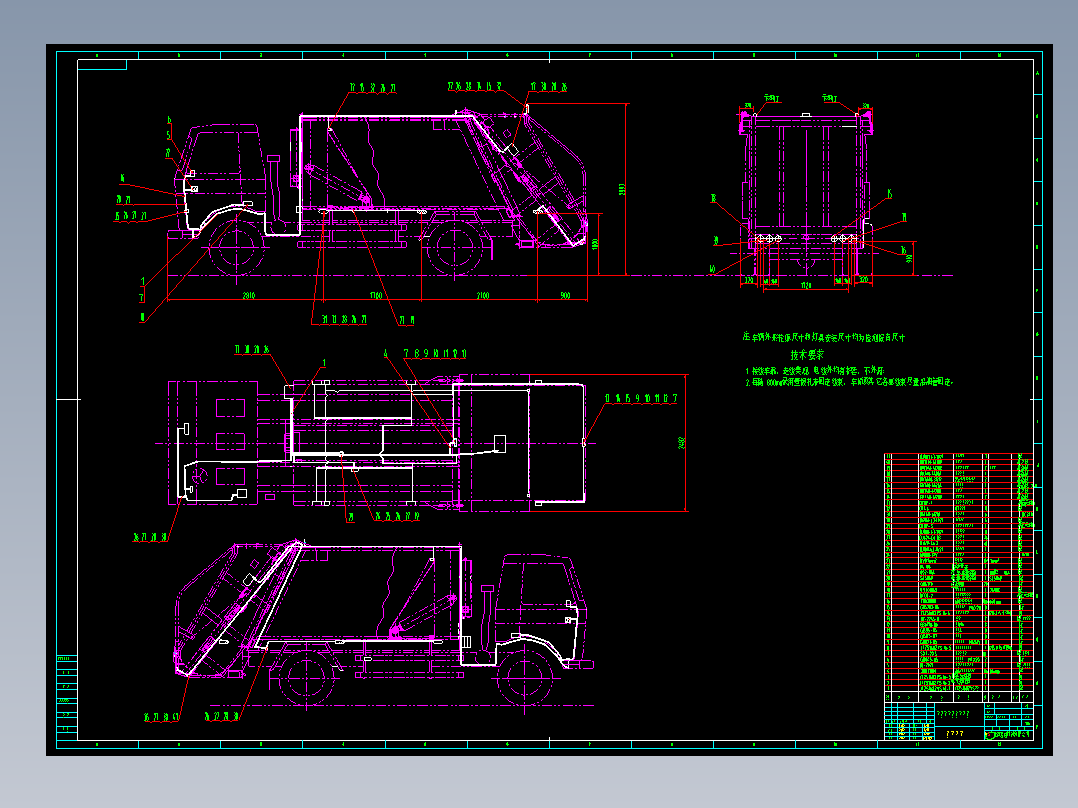This screenshot has width=1078, height=808.
Task: Click the overall height dimension text of side view
Action: click(x=622, y=189)
